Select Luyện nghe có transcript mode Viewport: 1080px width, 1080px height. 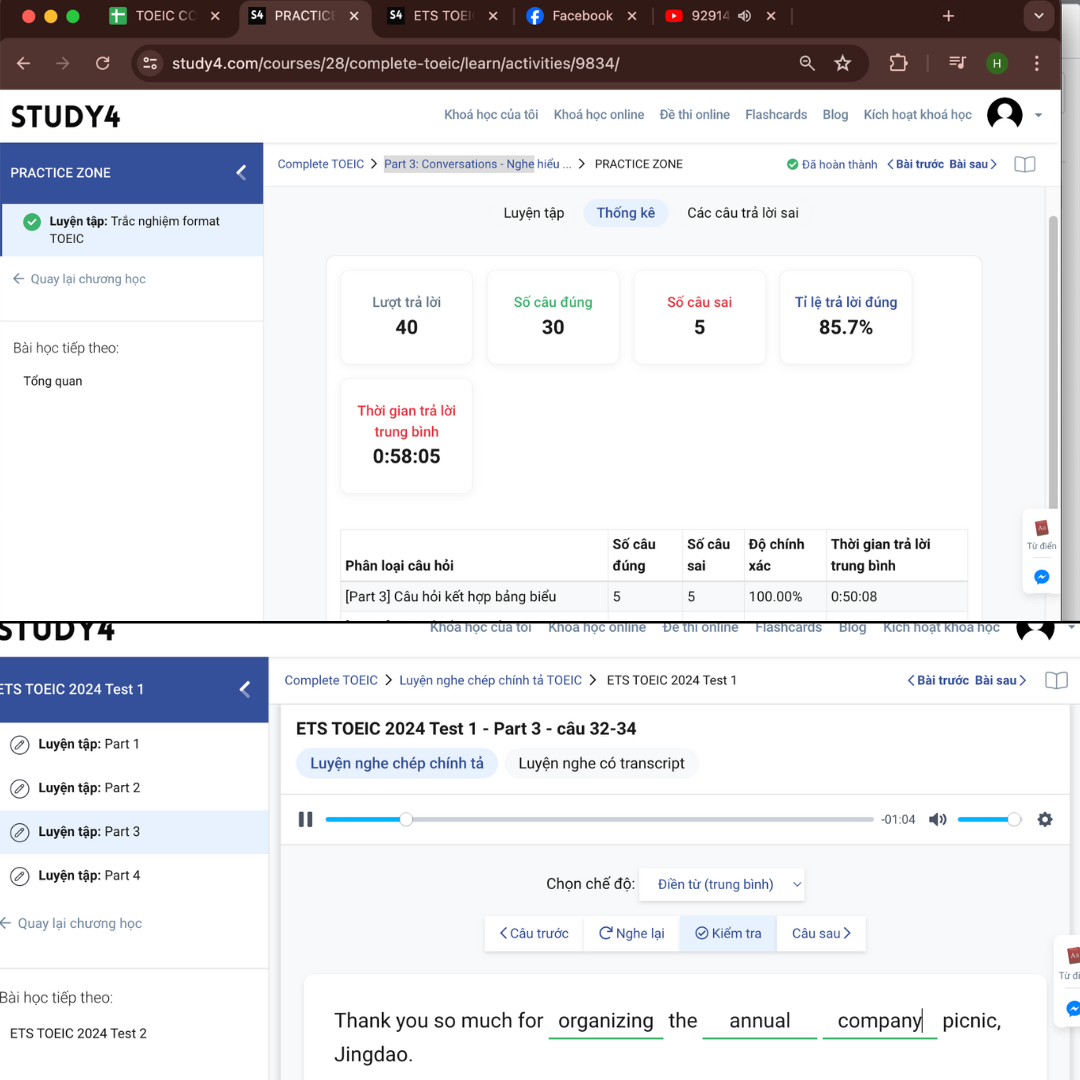(x=601, y=763)
